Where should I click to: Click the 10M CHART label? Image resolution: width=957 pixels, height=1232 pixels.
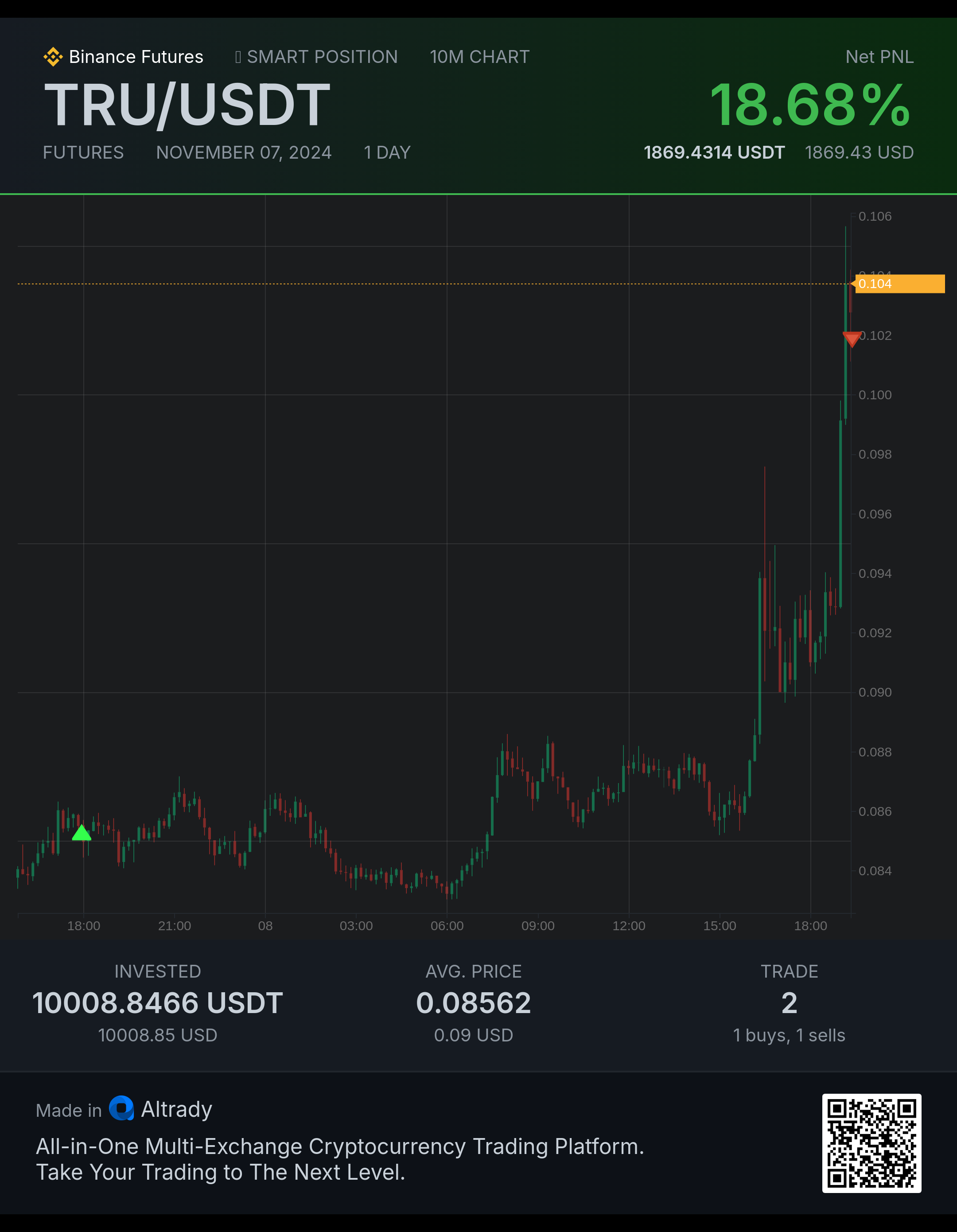(479, 57)
